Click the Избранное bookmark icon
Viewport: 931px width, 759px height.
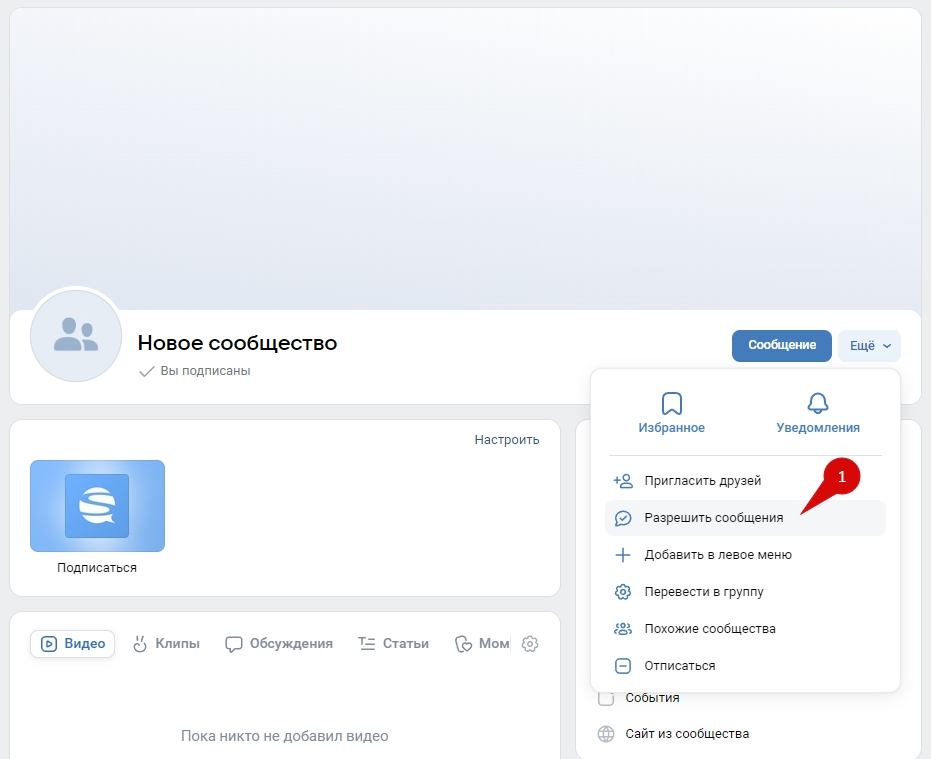tap(671, 403)
